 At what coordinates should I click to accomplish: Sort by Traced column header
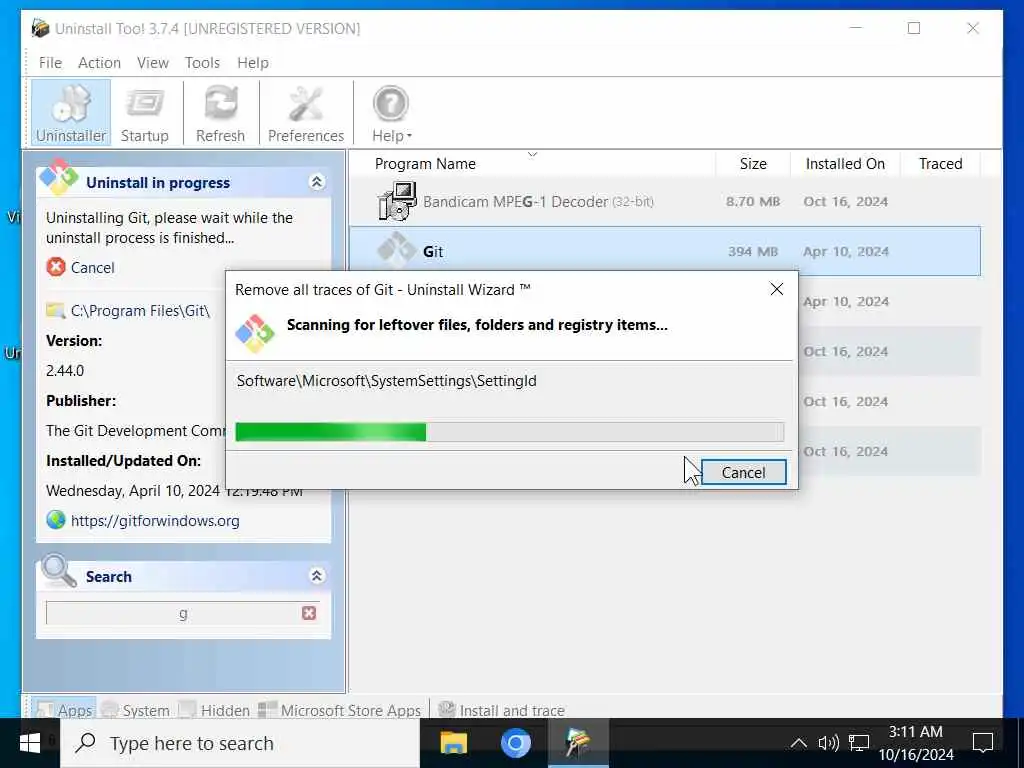[x=940, y=164]
